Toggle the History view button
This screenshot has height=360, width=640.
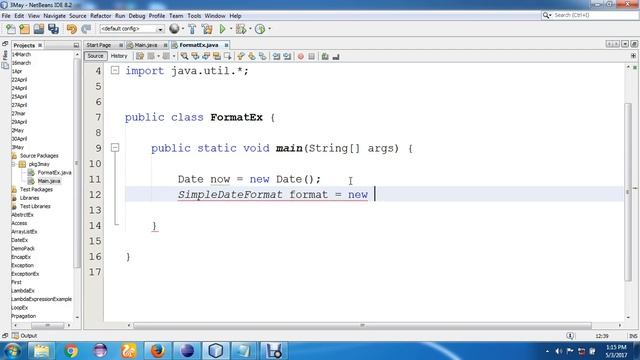(x=119, y=56)
